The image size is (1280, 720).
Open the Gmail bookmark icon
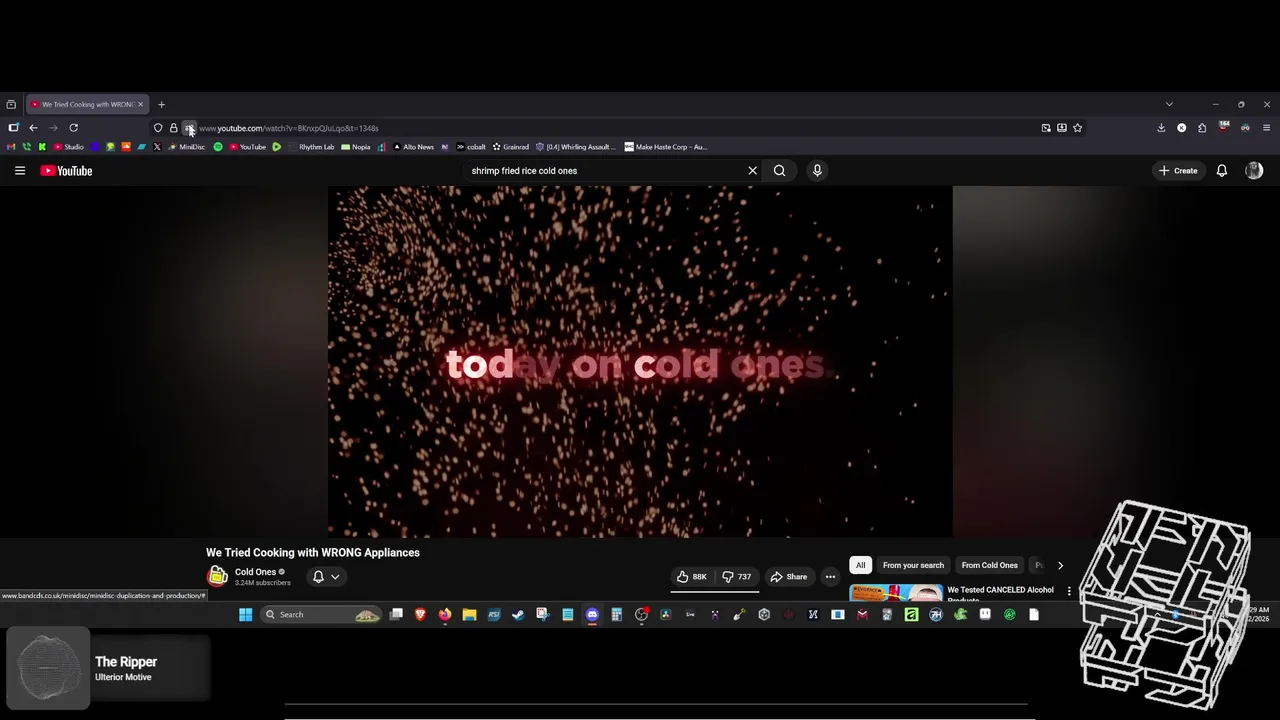coord(11,147)
